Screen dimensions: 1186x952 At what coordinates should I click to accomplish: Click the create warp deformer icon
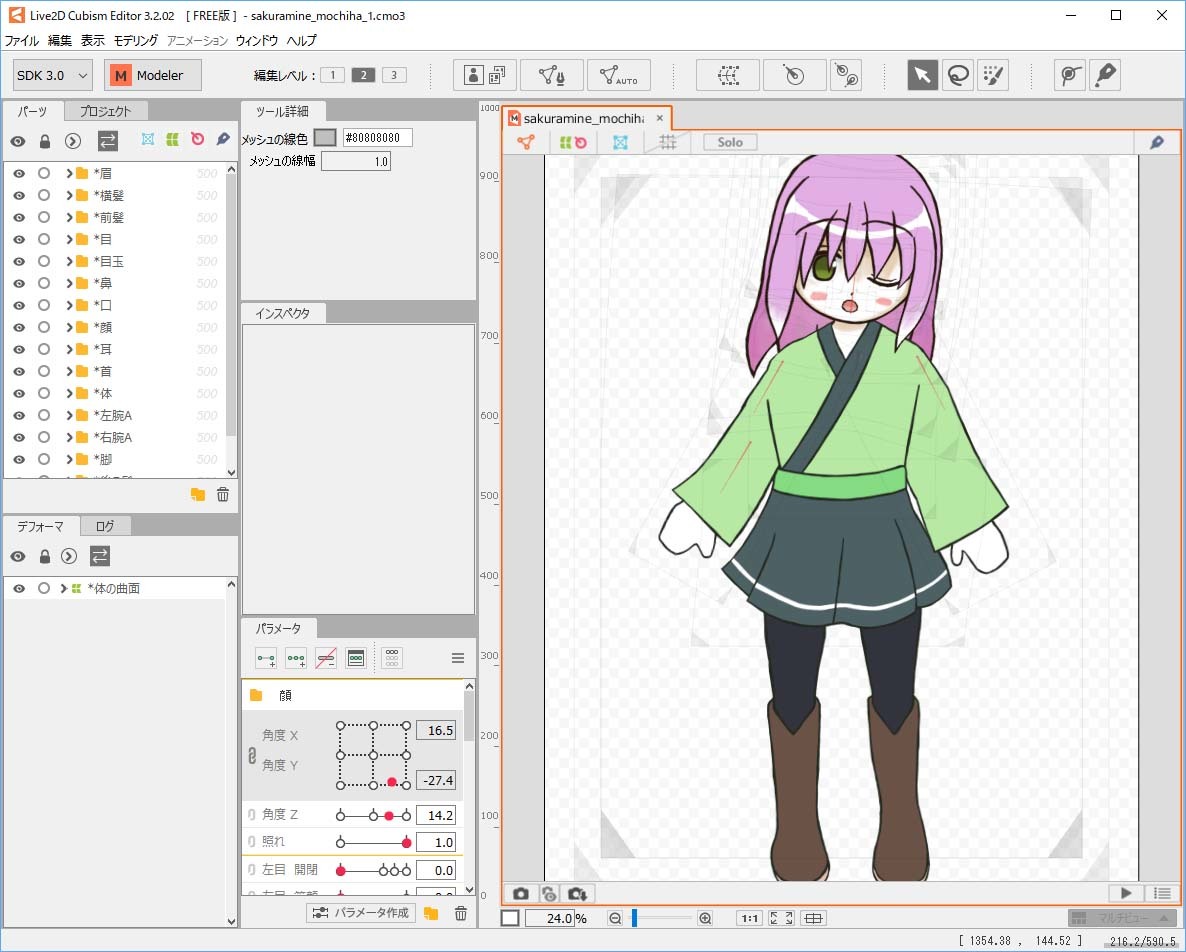pos(728,75)
